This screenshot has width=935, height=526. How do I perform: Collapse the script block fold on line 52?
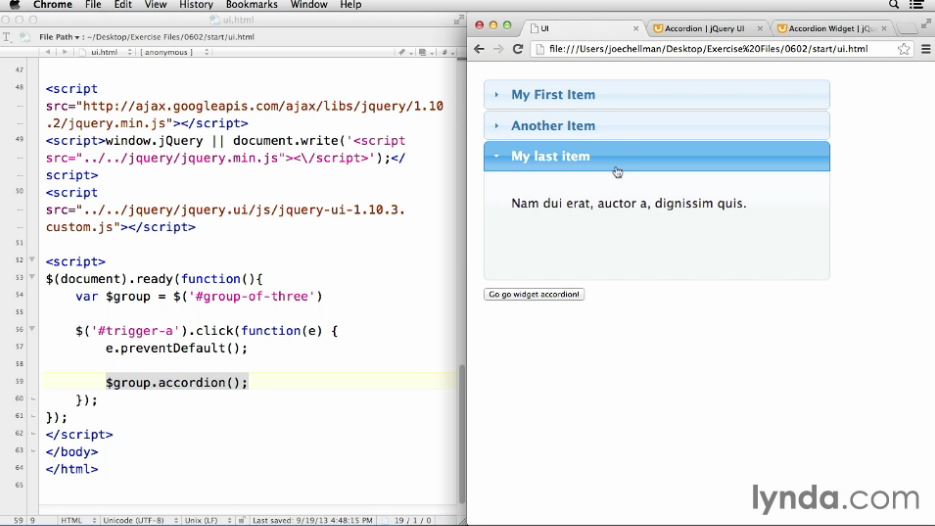[x=32, y=260]
